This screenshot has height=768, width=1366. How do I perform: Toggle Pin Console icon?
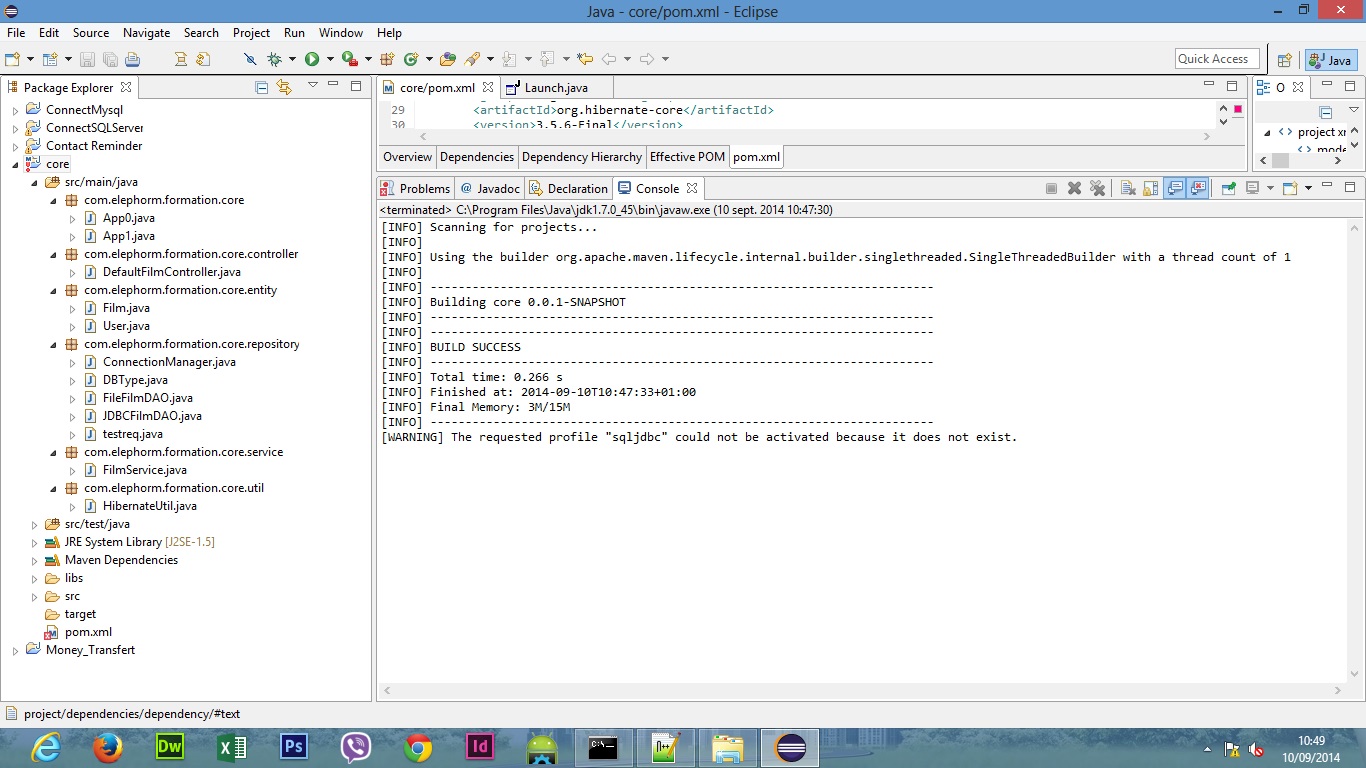1228,188
